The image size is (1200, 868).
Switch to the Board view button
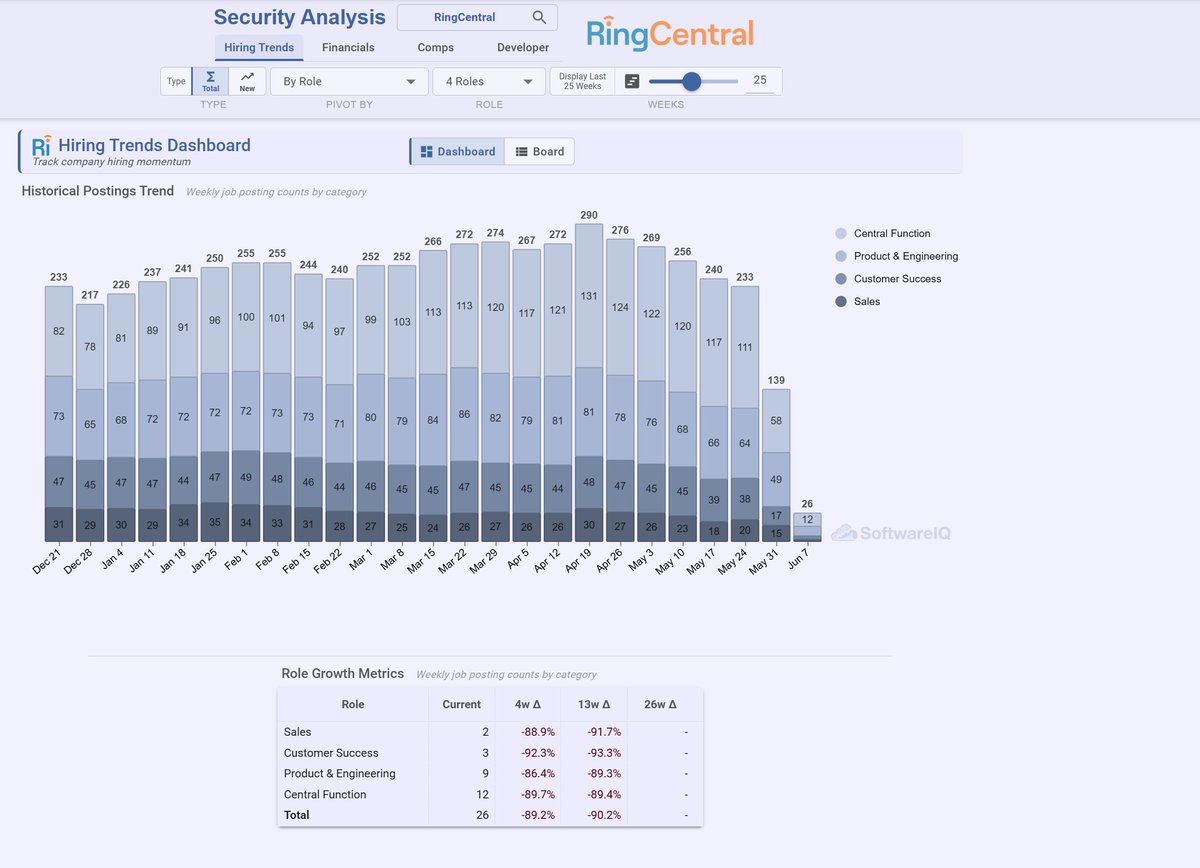[x=540, y=152]
